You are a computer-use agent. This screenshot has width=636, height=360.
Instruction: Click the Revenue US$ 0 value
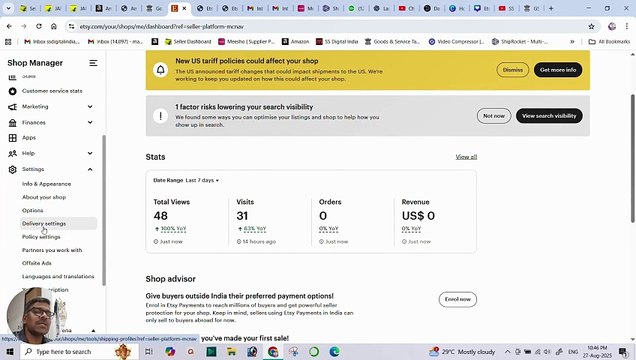click(x=418, y=216)
